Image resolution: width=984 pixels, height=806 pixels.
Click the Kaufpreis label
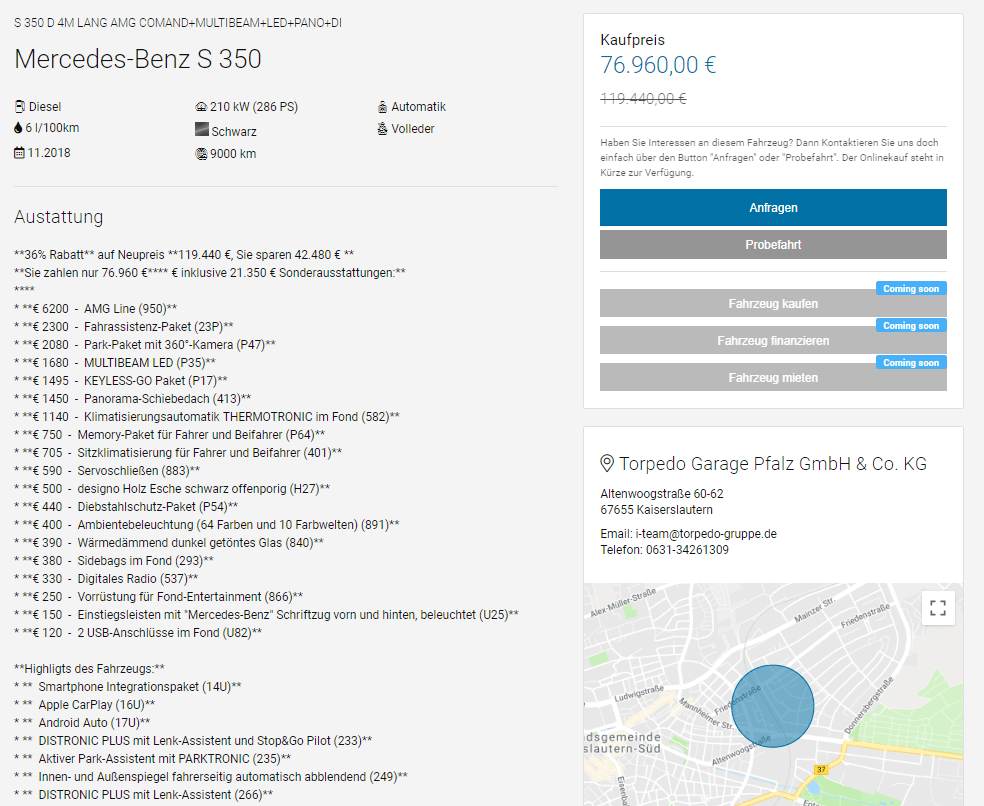[632, 40]
